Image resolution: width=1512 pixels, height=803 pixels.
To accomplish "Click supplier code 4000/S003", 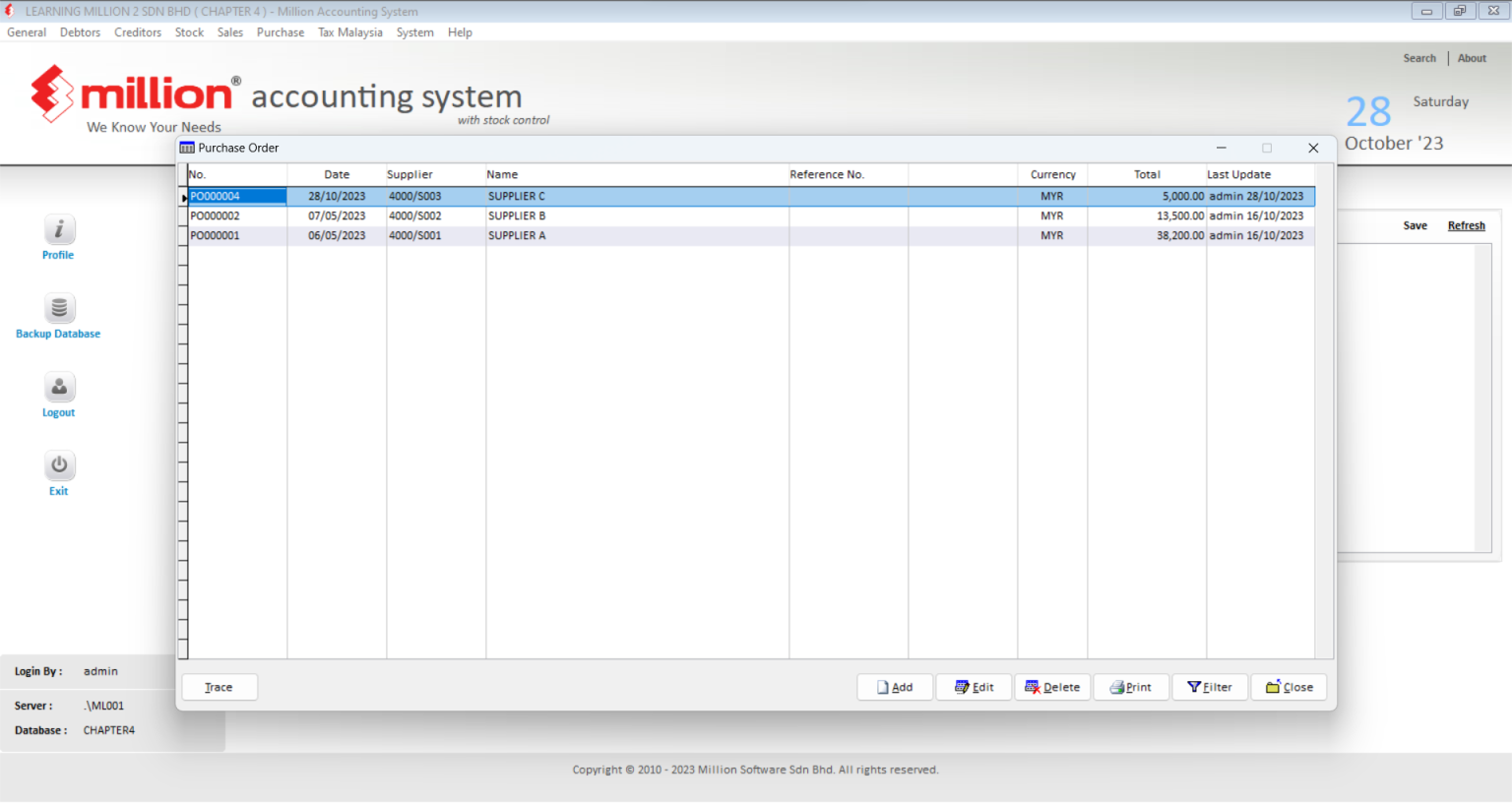I will (x=436, y=196).
